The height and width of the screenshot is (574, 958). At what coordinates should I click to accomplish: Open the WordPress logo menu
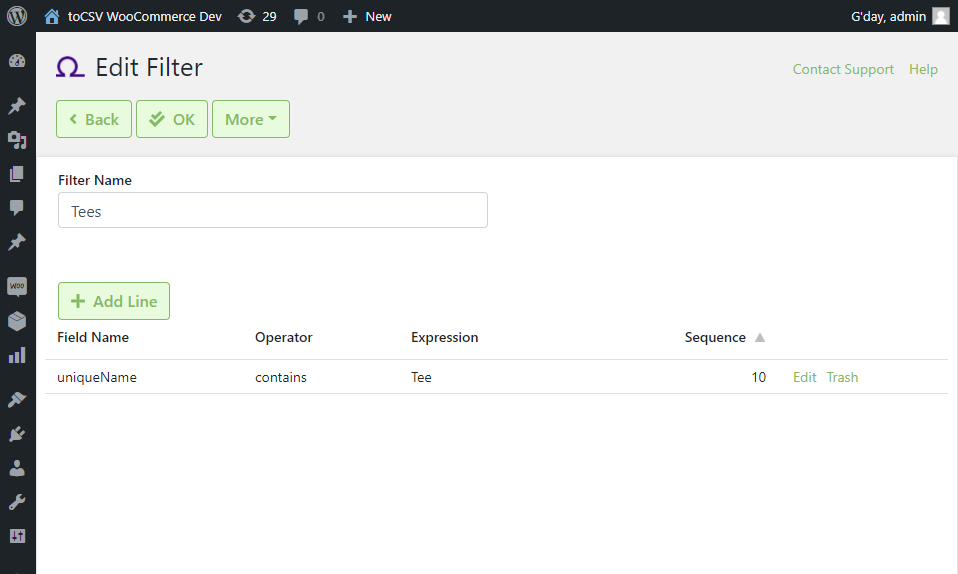click(x=17, y=16)
